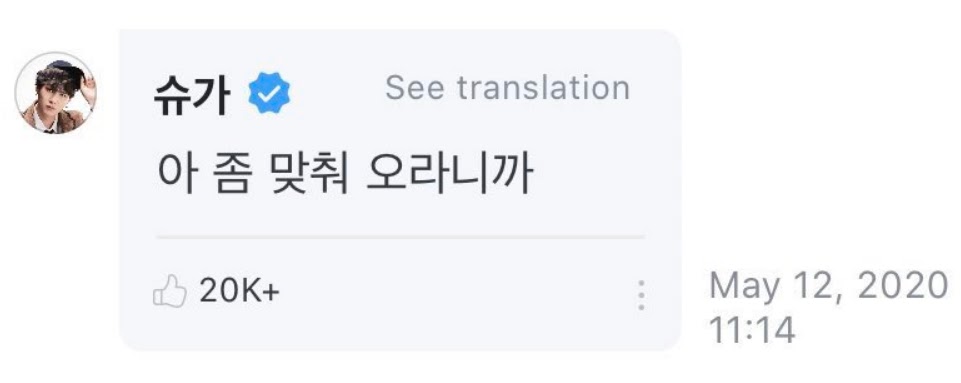This screenshot has height=383, width=961.
Task: Click the 11:14 timestamp
Action: coord(751,330)
